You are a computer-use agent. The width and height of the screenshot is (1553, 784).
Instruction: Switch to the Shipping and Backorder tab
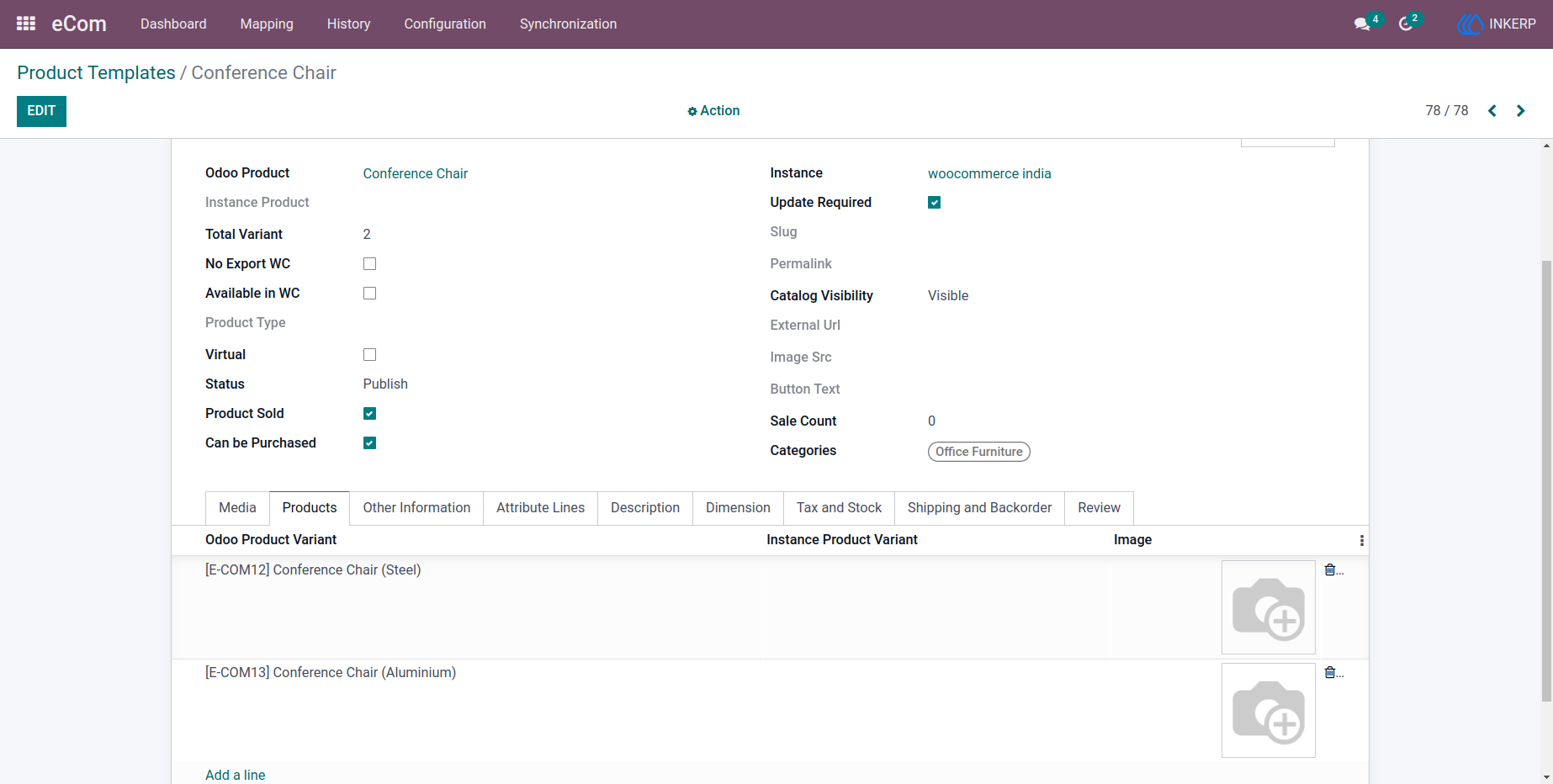point(979,508)
